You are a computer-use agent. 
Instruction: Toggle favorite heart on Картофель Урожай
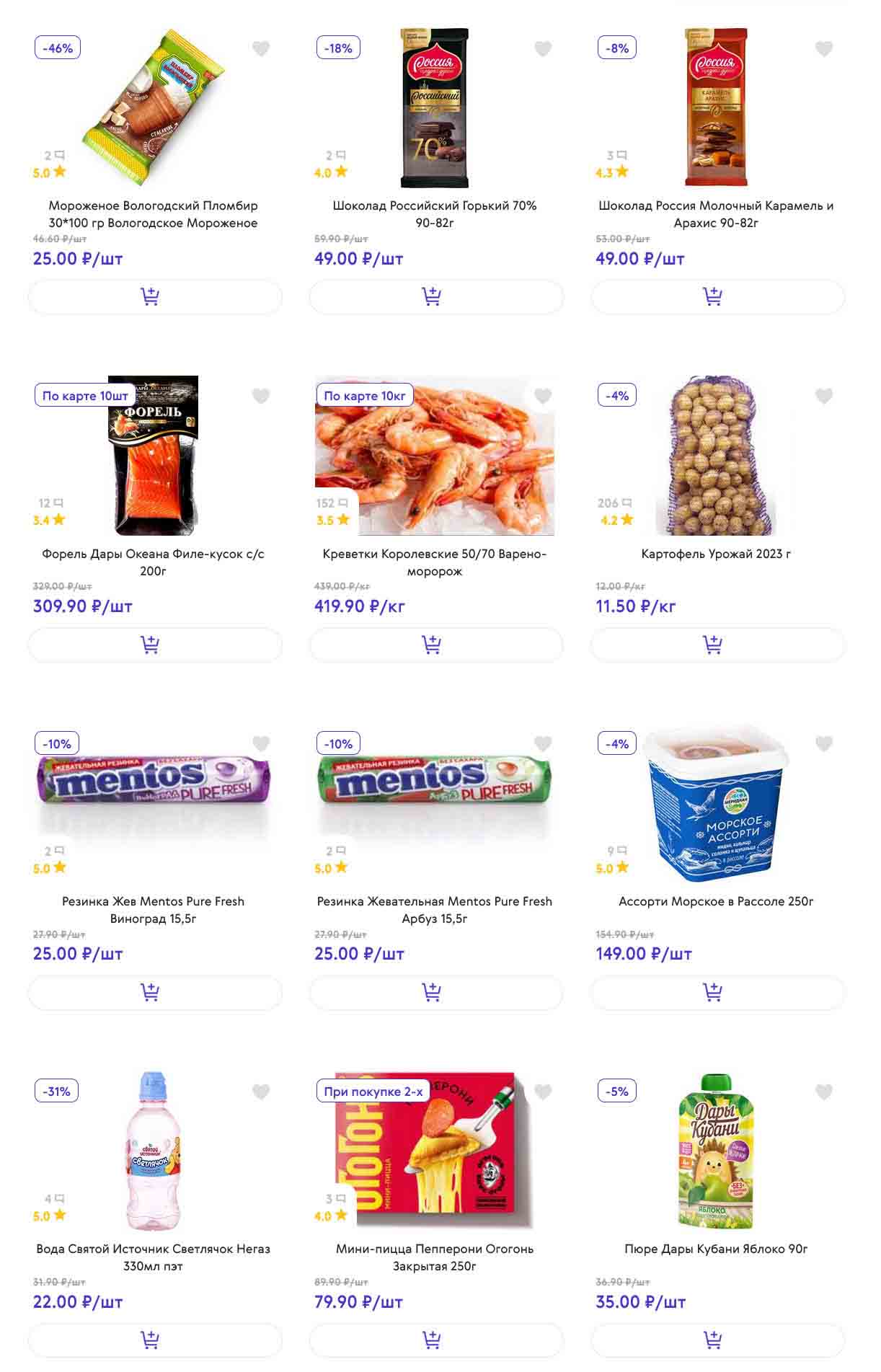pyautogui.click(x=824, y=397)
